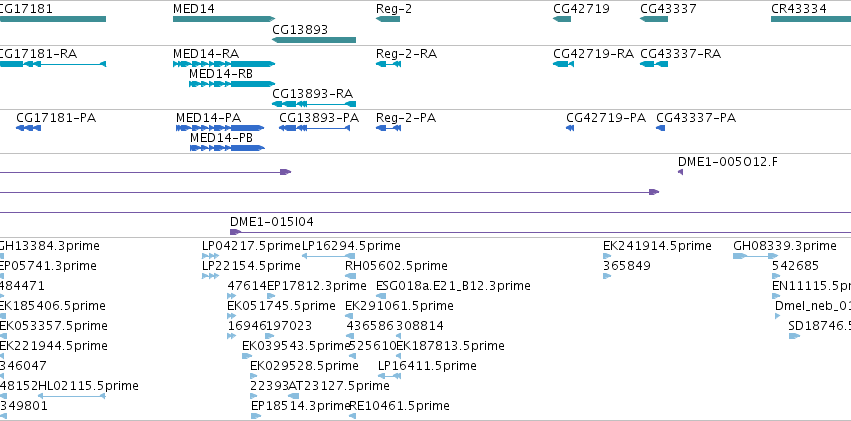Select transcript MED14-RB

pos(232,84)
